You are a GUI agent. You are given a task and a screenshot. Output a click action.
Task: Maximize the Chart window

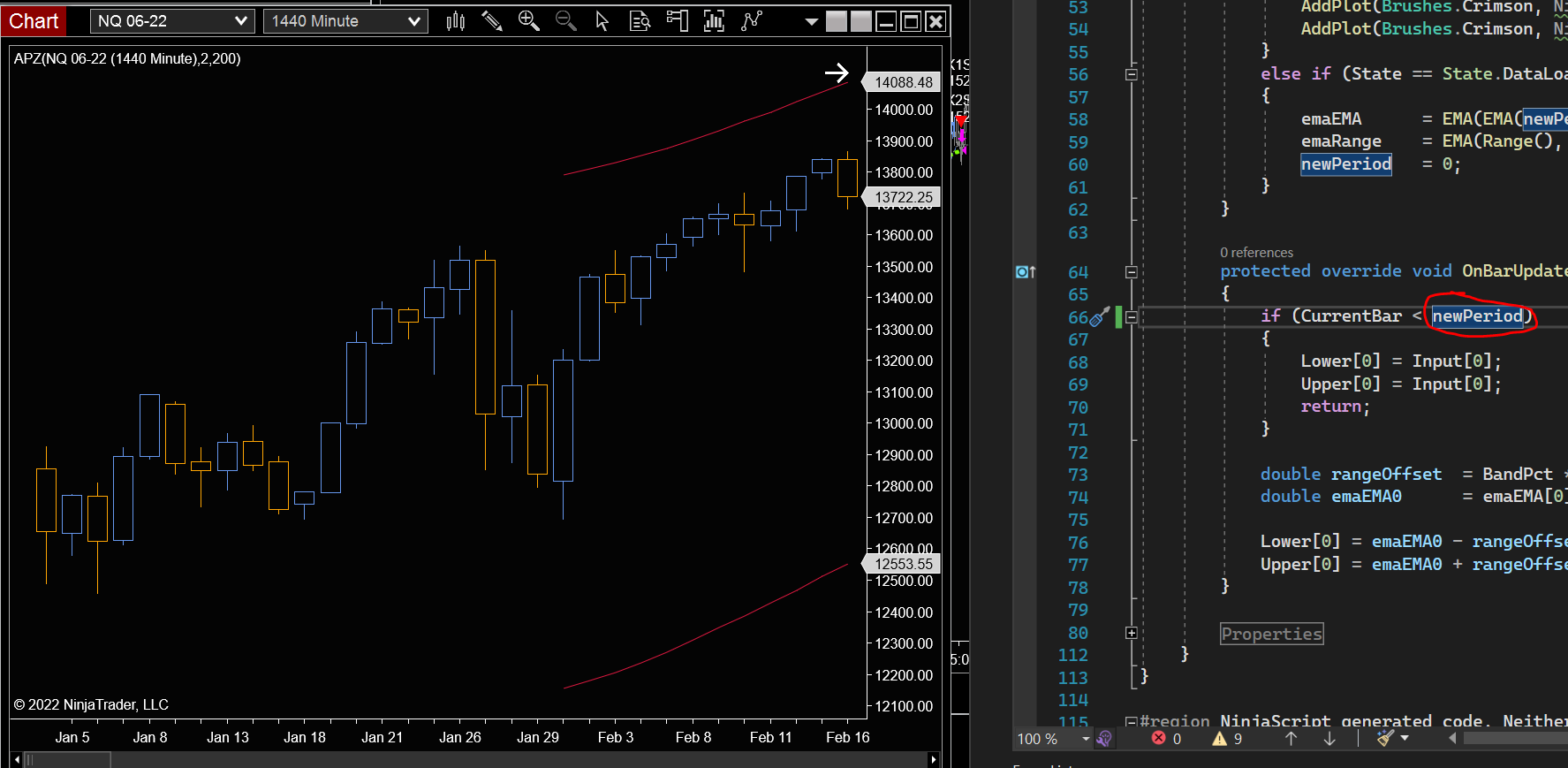coord(911,21)
